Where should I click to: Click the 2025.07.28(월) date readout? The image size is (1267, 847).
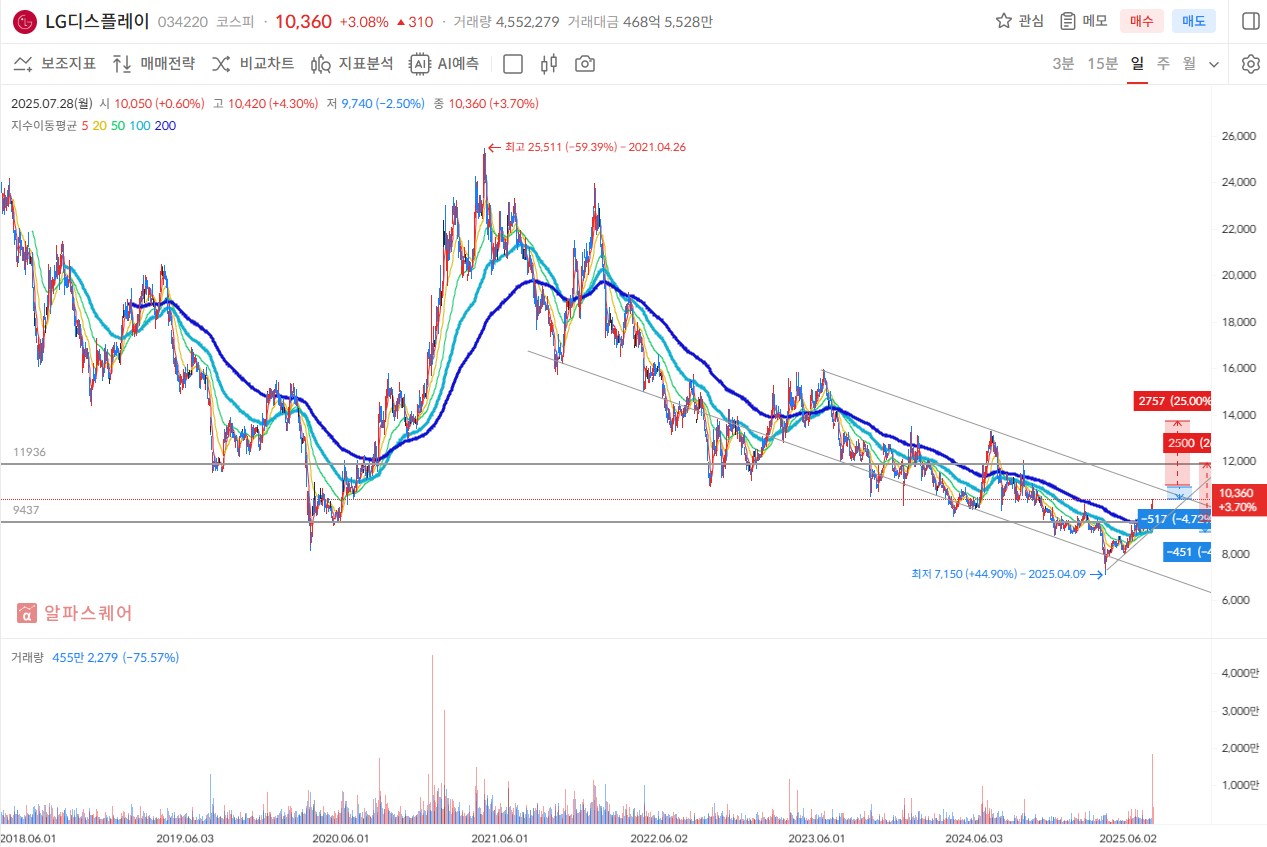[x=52, y=103]
